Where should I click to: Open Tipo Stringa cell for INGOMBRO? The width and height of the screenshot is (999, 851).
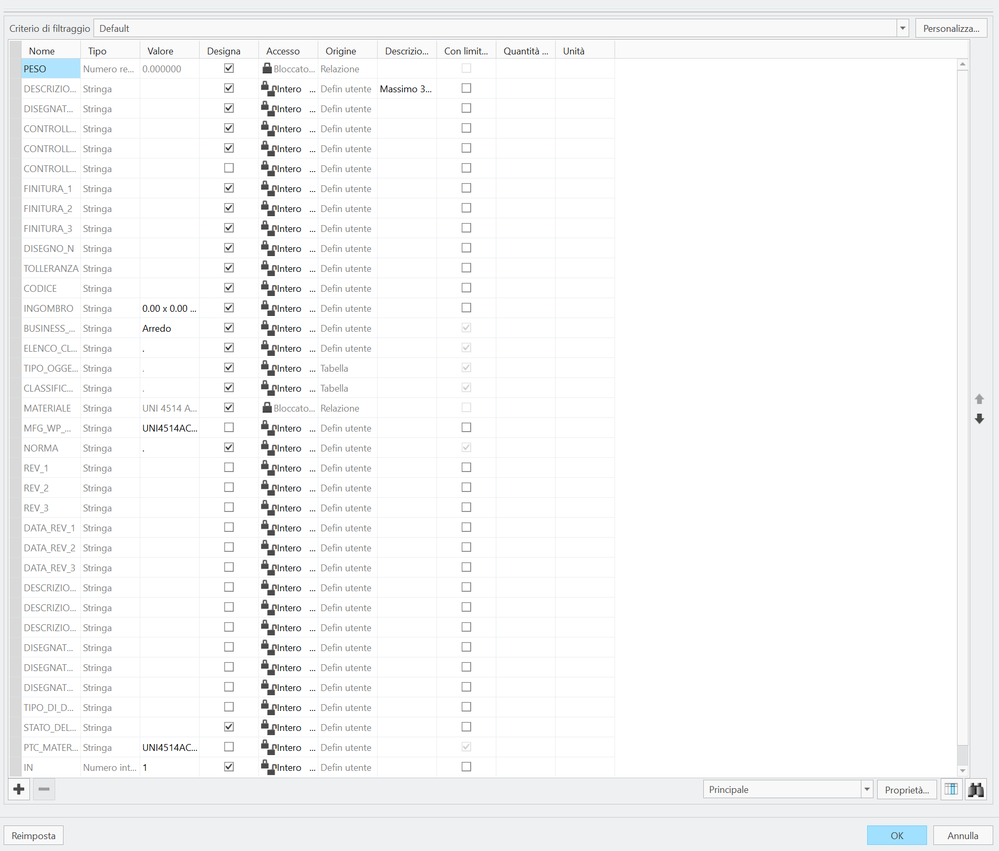pyautogui.click(x=110, y=308)
